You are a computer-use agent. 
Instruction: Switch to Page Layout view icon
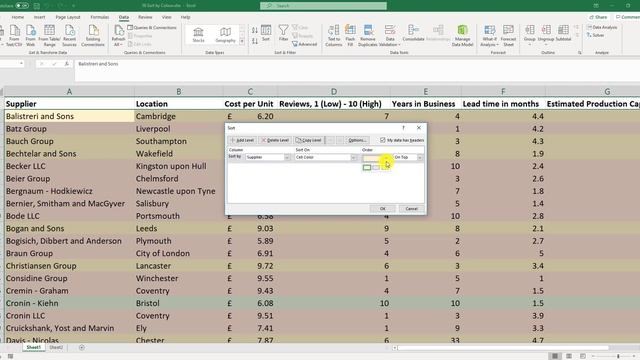coord(569,356)
